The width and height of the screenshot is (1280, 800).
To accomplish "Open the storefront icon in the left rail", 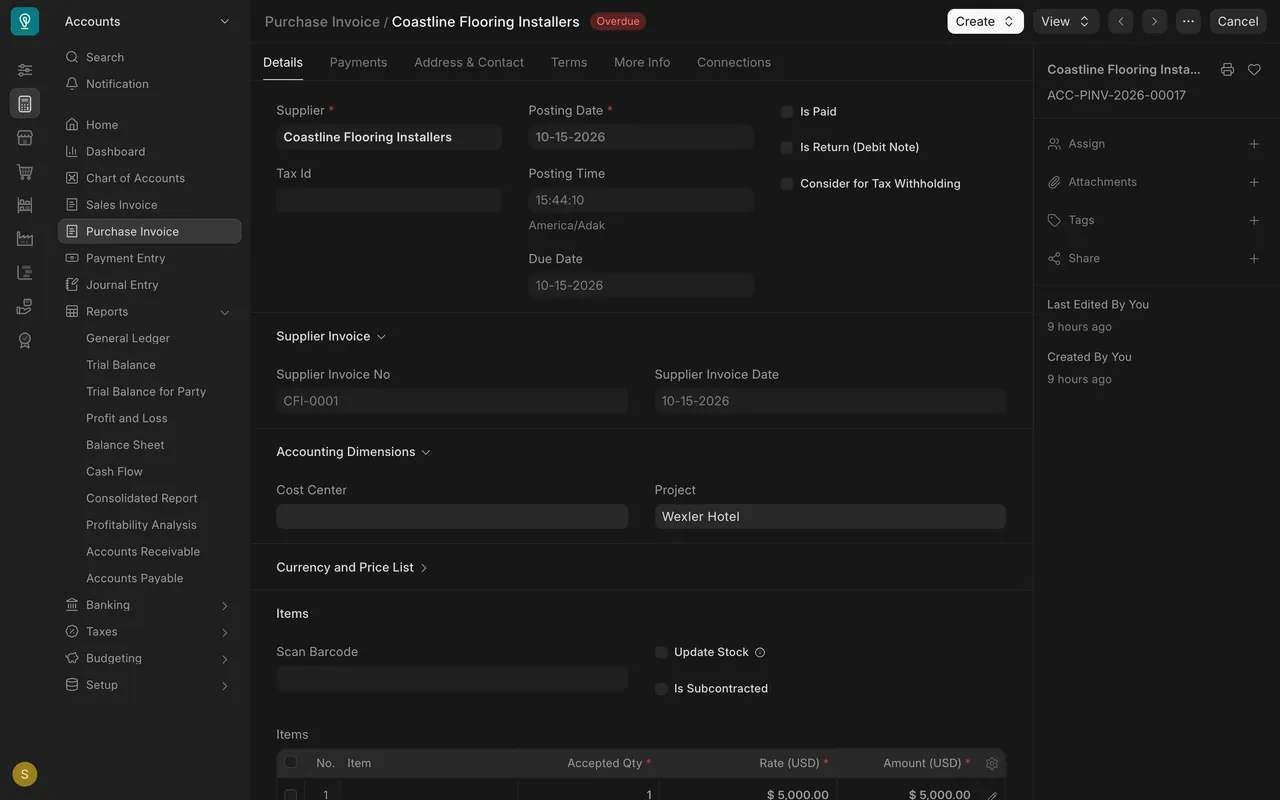I will (x=25, y=138).
